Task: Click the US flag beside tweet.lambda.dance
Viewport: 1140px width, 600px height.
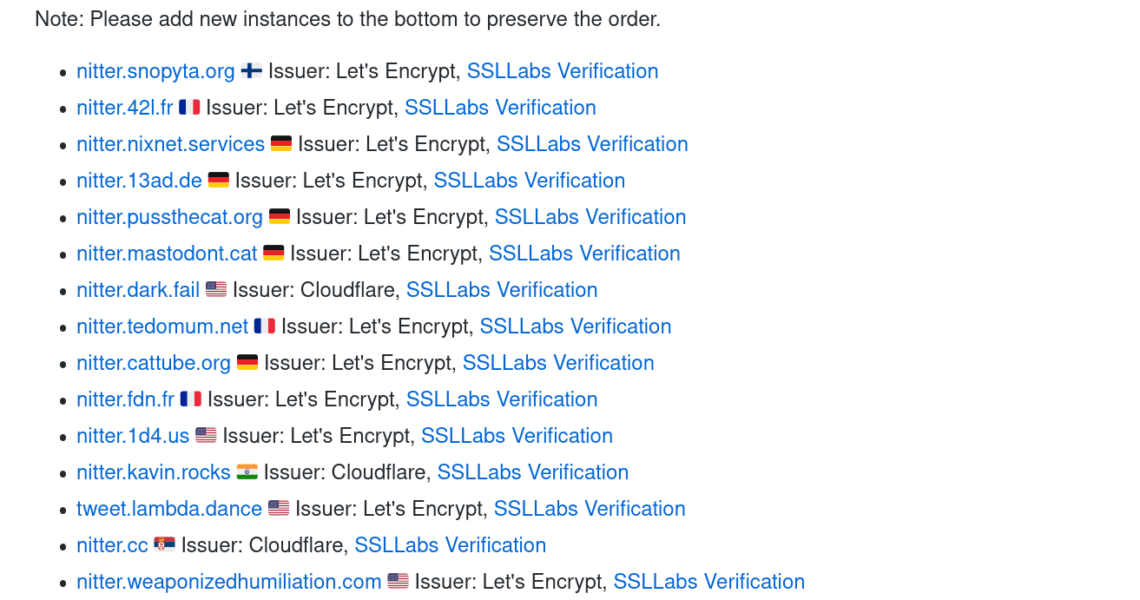Action: (278, 508)
